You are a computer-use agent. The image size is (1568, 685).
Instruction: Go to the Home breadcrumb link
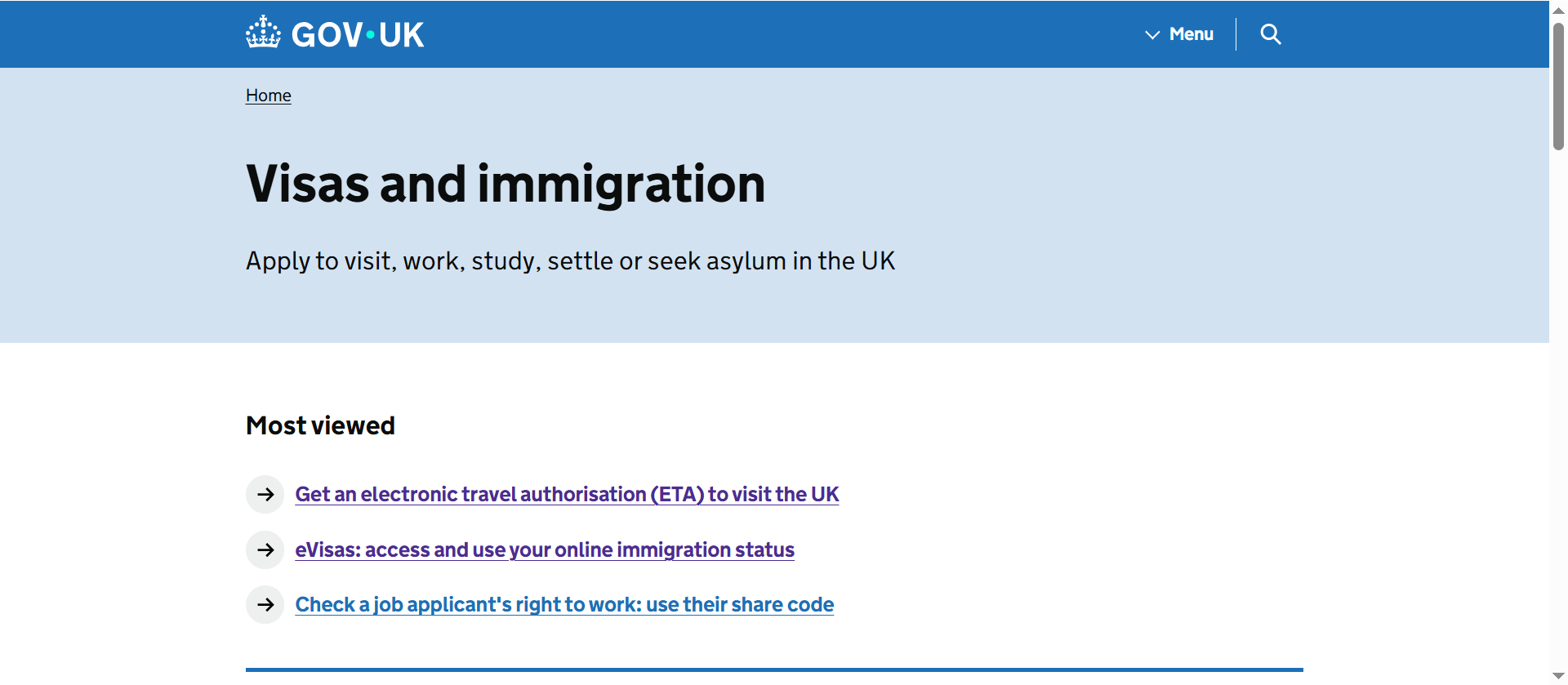tap(268, 96)
